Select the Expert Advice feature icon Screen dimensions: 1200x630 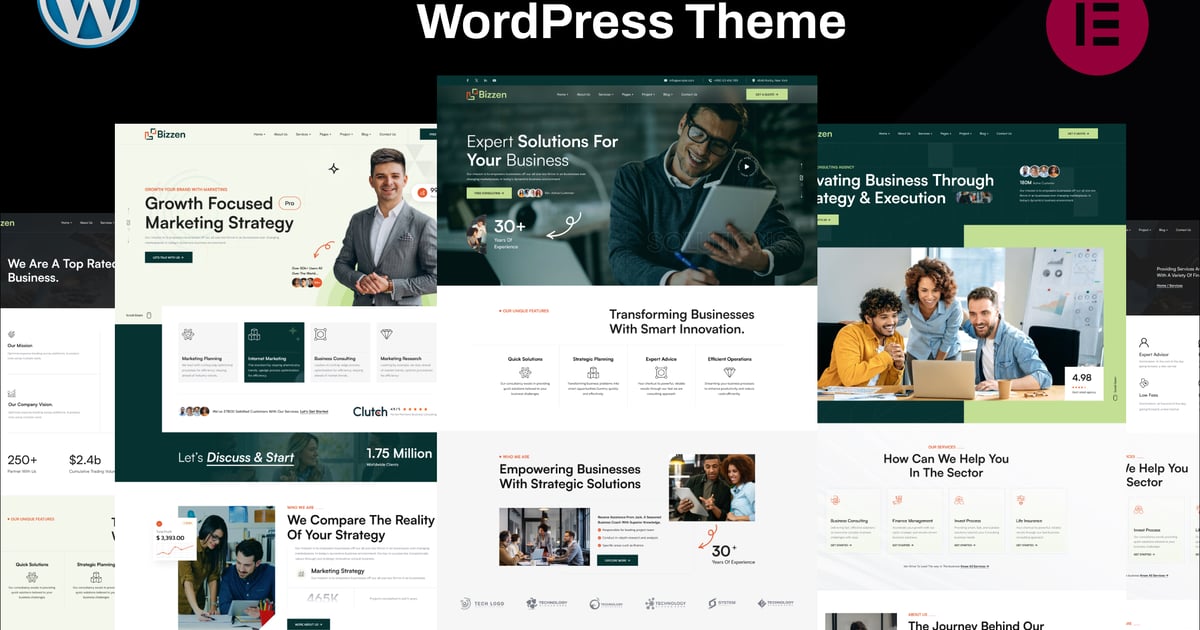point(661,372)
